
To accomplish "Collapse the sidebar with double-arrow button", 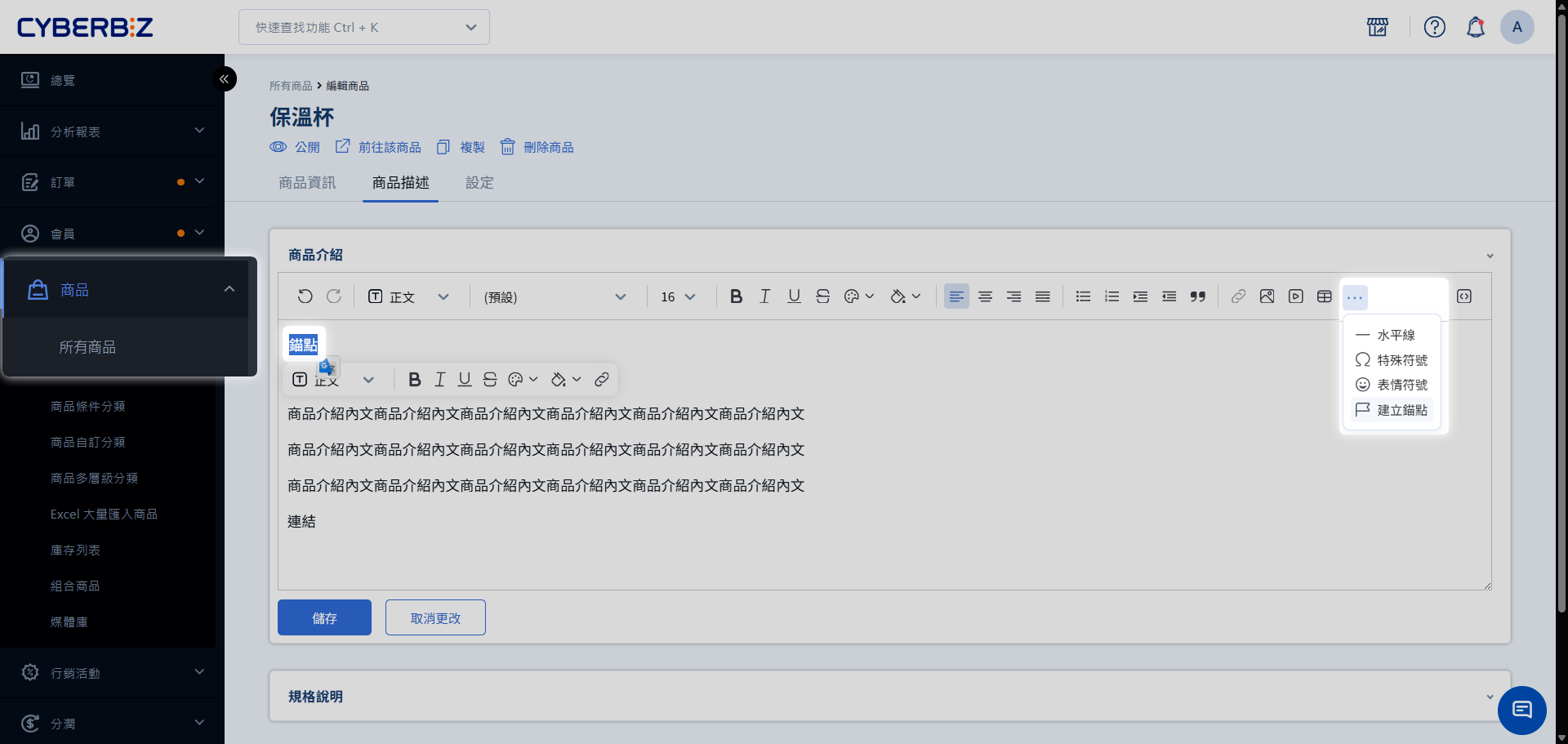I will (225, 79).
